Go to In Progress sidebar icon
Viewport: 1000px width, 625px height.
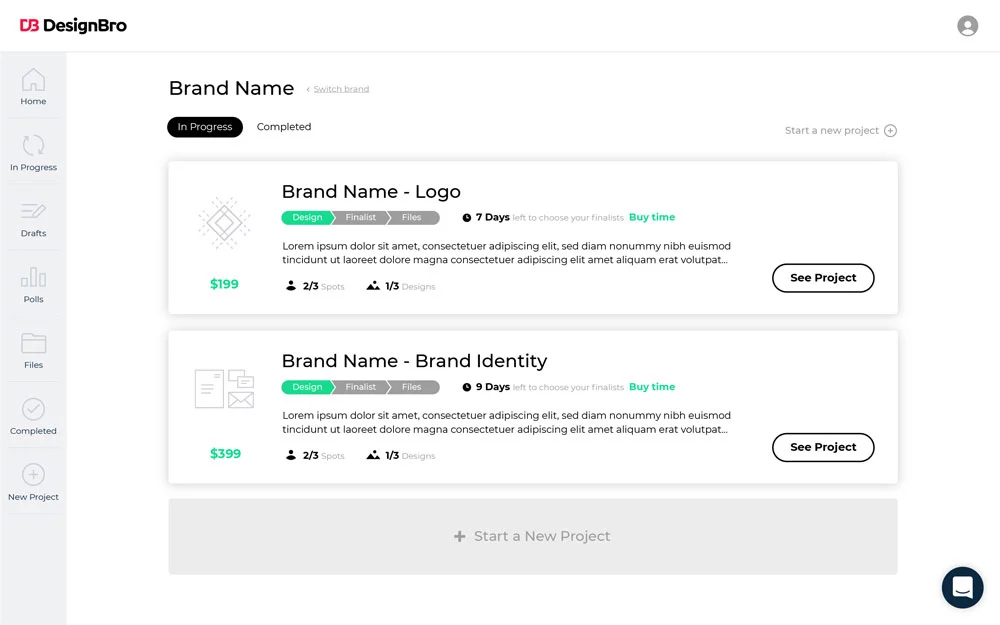coord(33,152)
